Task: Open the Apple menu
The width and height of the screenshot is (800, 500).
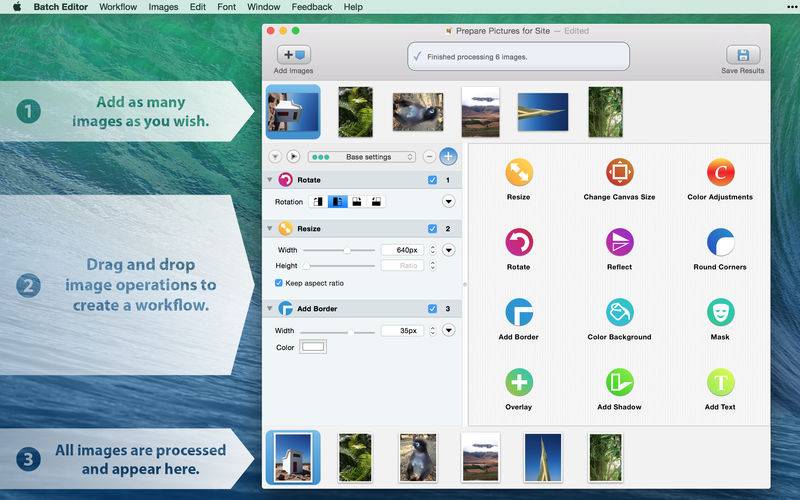Action: (x=17, y=7)
